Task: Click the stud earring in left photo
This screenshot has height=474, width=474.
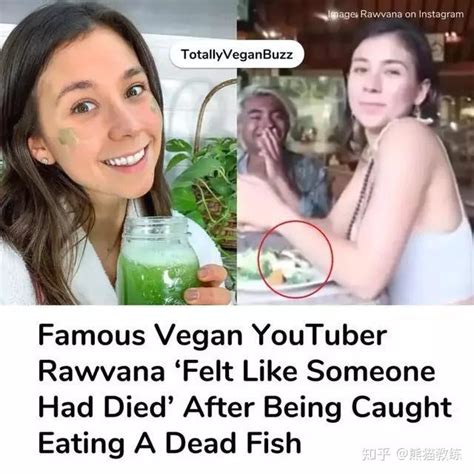Action: coord(45,161)
